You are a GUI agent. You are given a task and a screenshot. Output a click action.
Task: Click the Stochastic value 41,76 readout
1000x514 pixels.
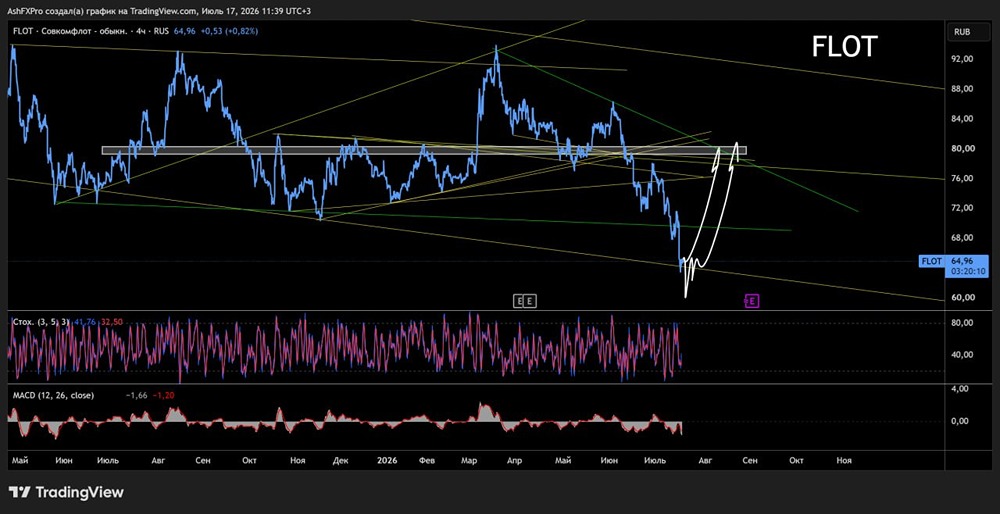[85, 322]
